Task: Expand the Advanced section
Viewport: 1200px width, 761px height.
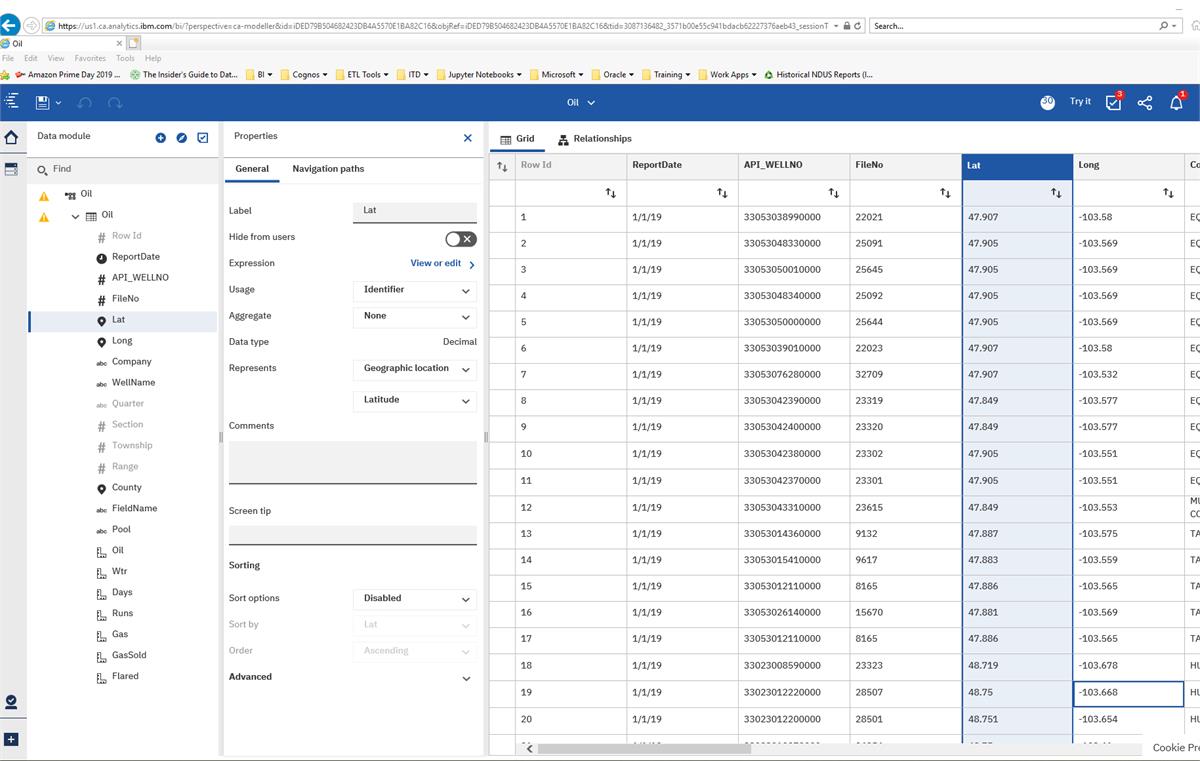Action: click(x=352, y=677)
